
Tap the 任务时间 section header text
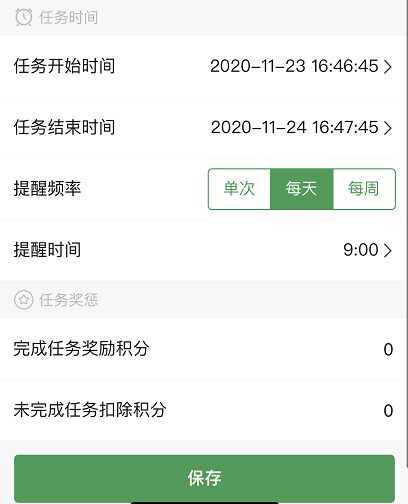(x=68, y=18)
